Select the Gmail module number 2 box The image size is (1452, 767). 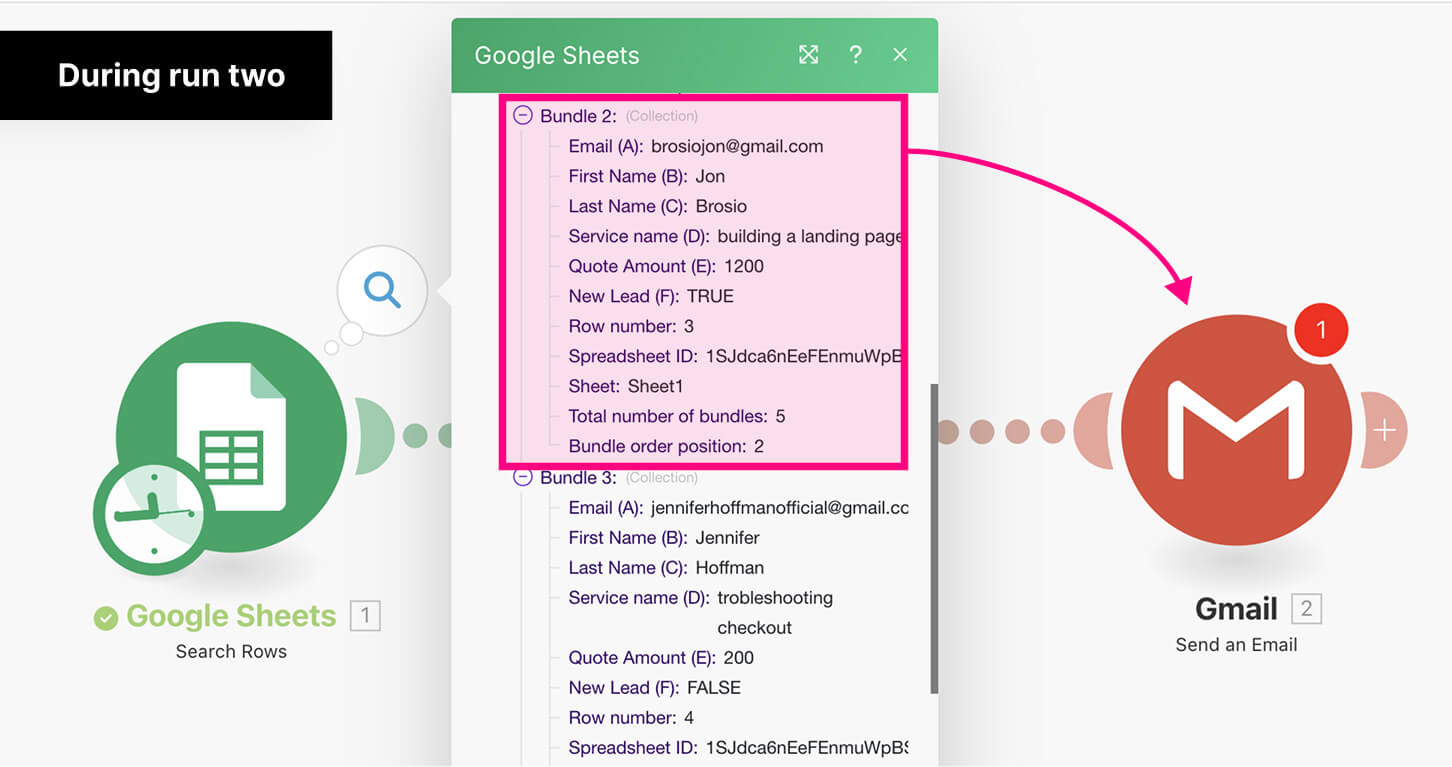1307,608
